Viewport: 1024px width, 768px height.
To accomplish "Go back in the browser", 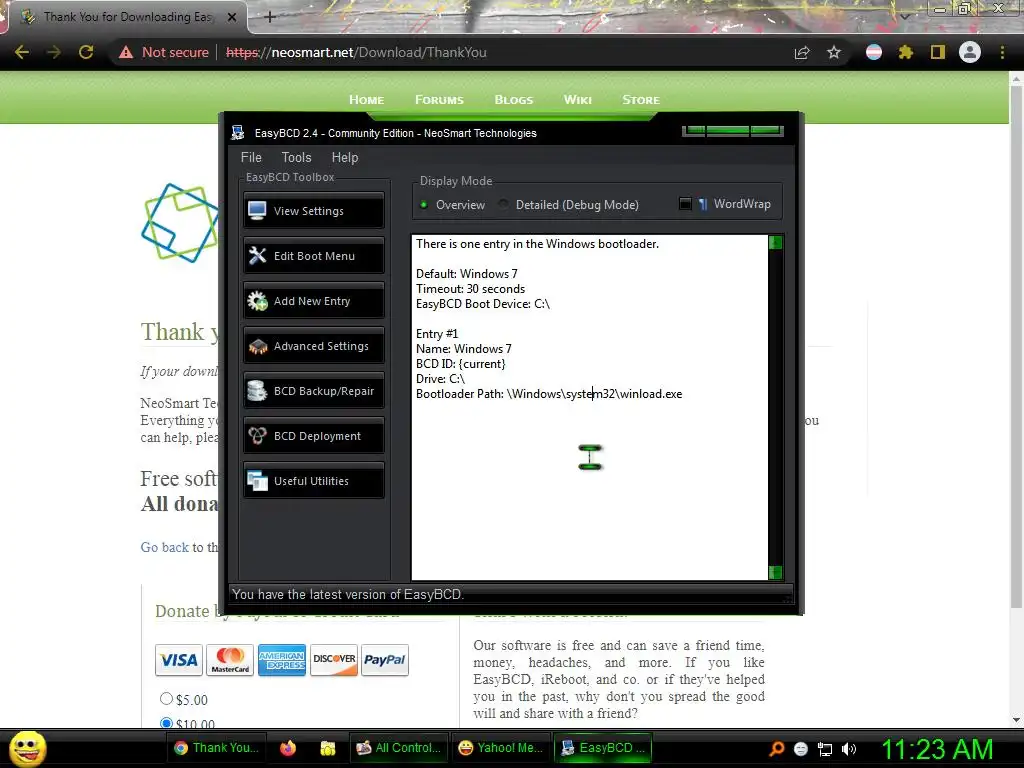I will tap(22, 52).
